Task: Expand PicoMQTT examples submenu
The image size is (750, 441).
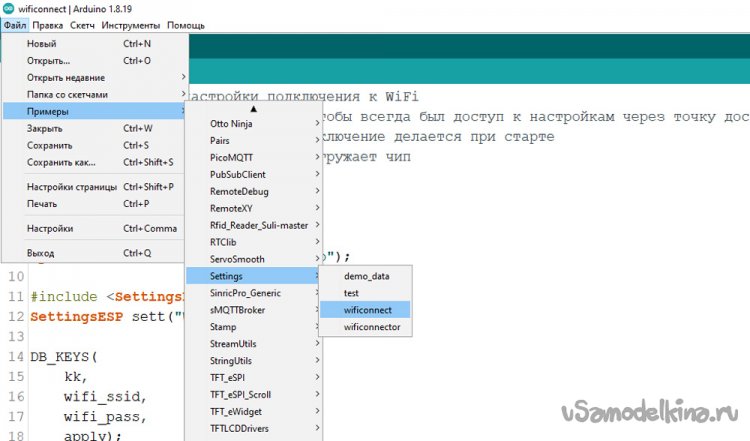Action: [254, 157]
